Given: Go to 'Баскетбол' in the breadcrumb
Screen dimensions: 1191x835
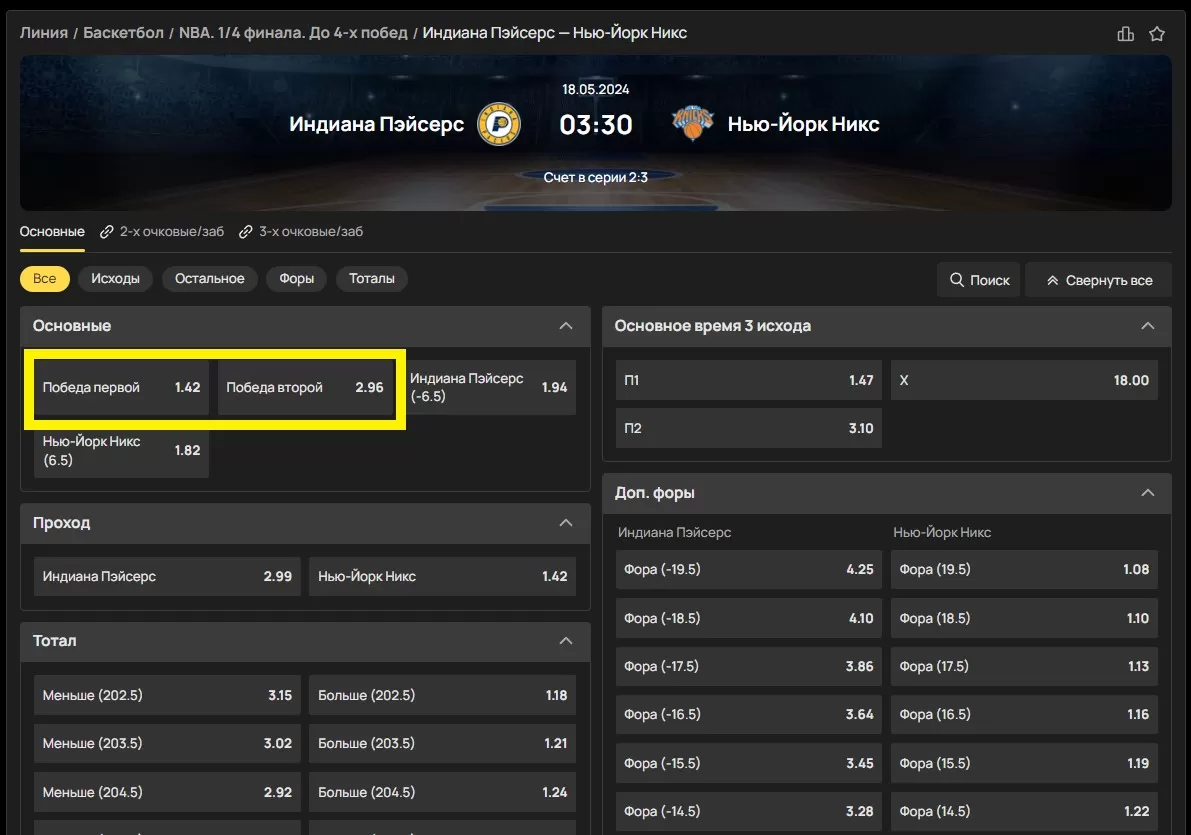Looking at the screenshot, I should tap(123, 33).
